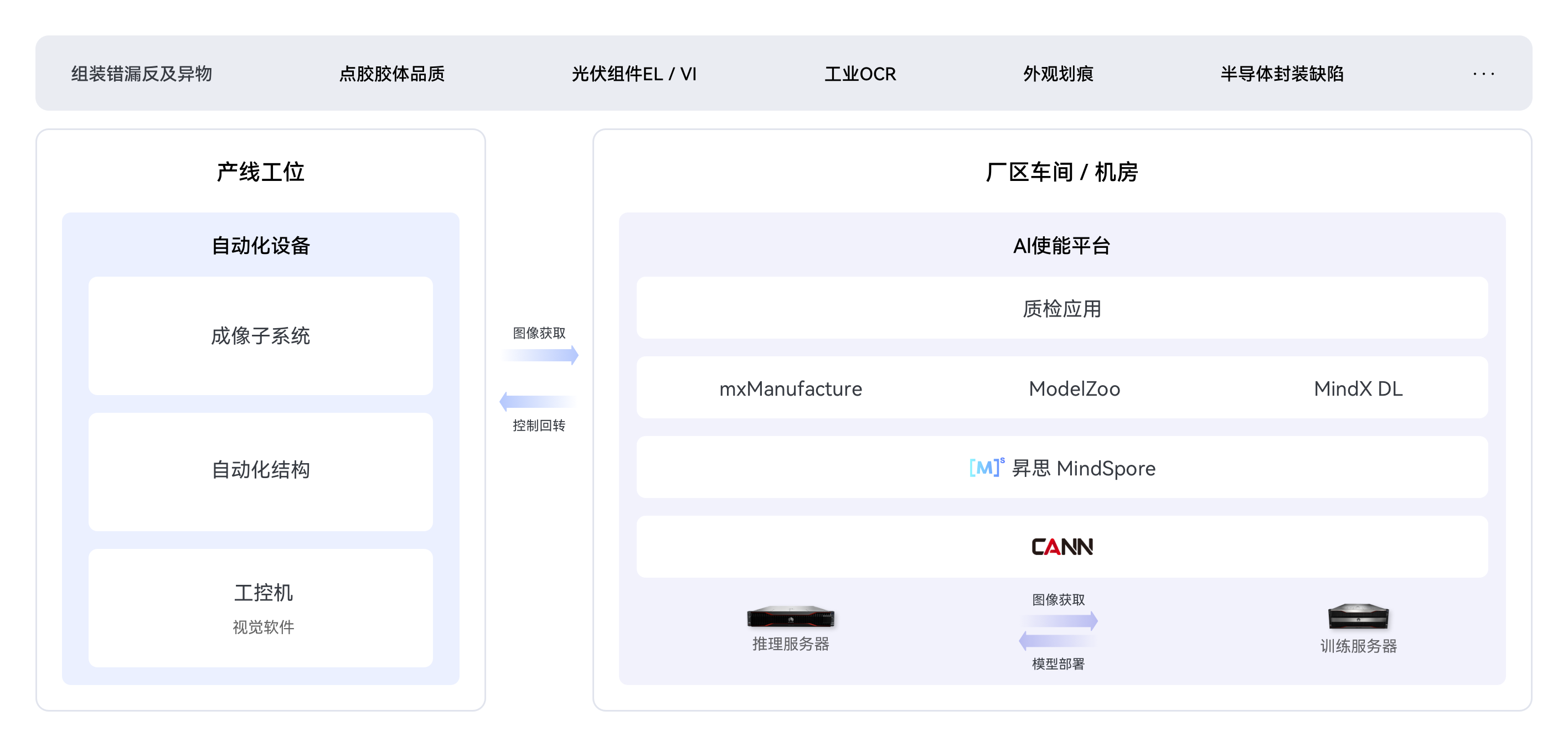1568x747 pixels.
Task: Click the 自动化设备 heading
Action: click(261, 246)
